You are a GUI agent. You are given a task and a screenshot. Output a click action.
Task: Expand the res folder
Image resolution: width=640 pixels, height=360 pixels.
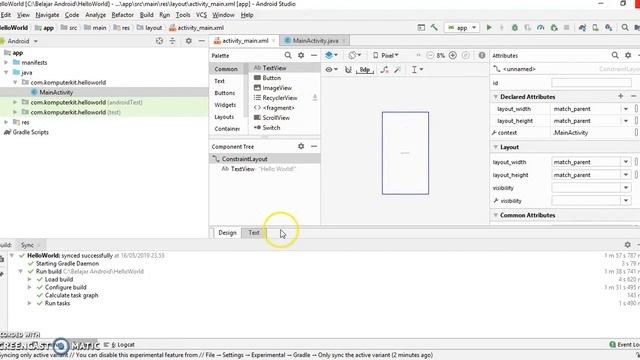click(x=6, y=122)
